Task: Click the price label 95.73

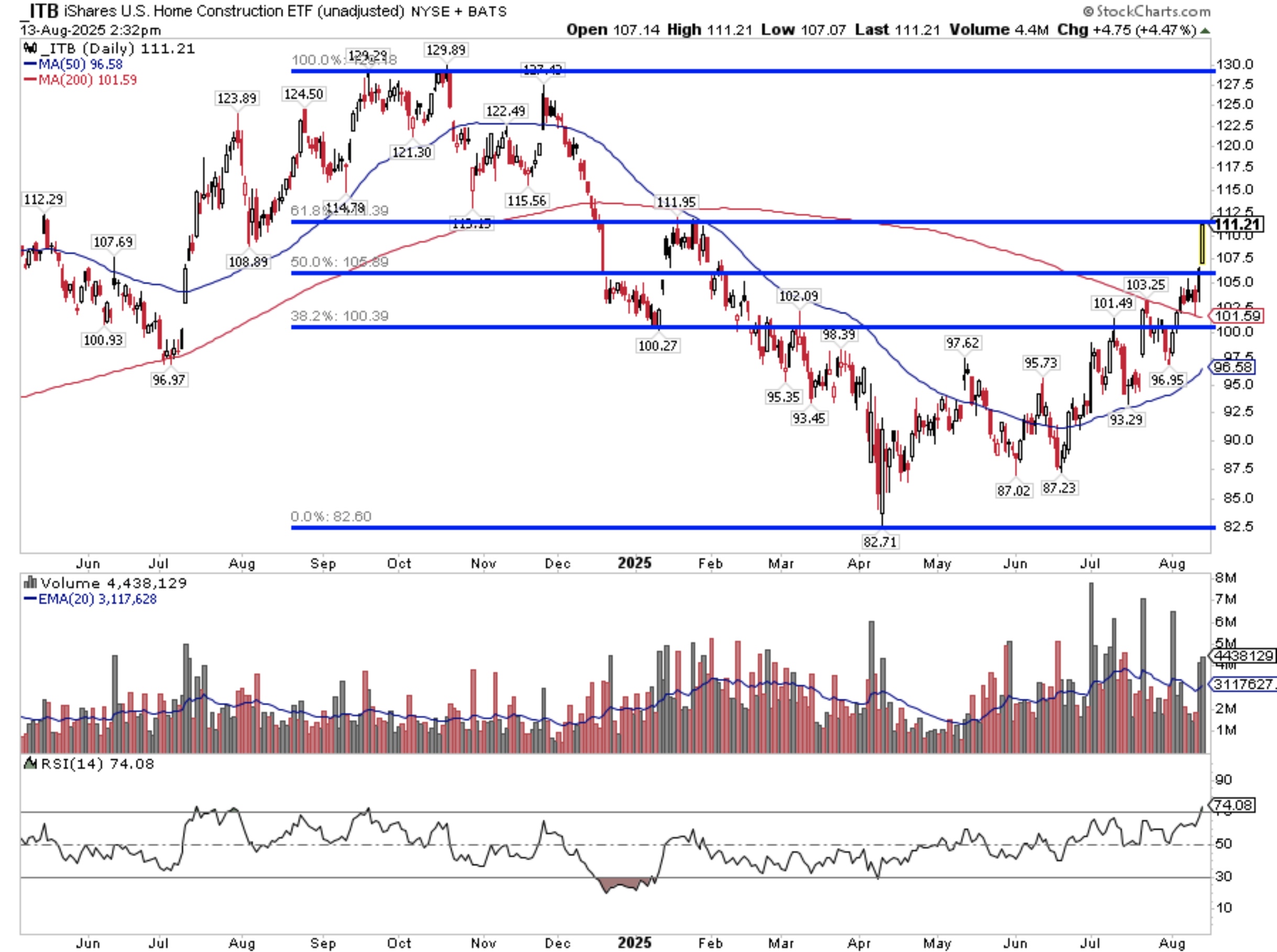Action: point(1041,363)
